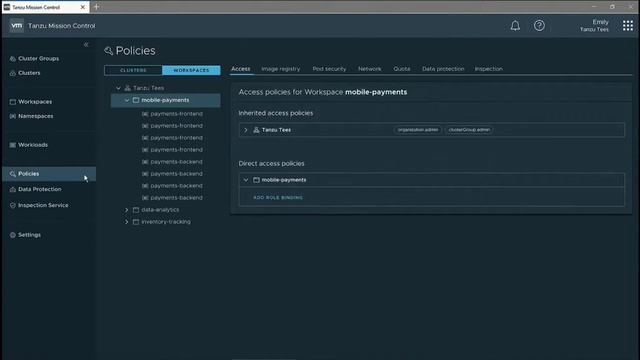Click the clusterGroup.admin role tag
This screenshot has width=640, height=360.
click(469, 130)
